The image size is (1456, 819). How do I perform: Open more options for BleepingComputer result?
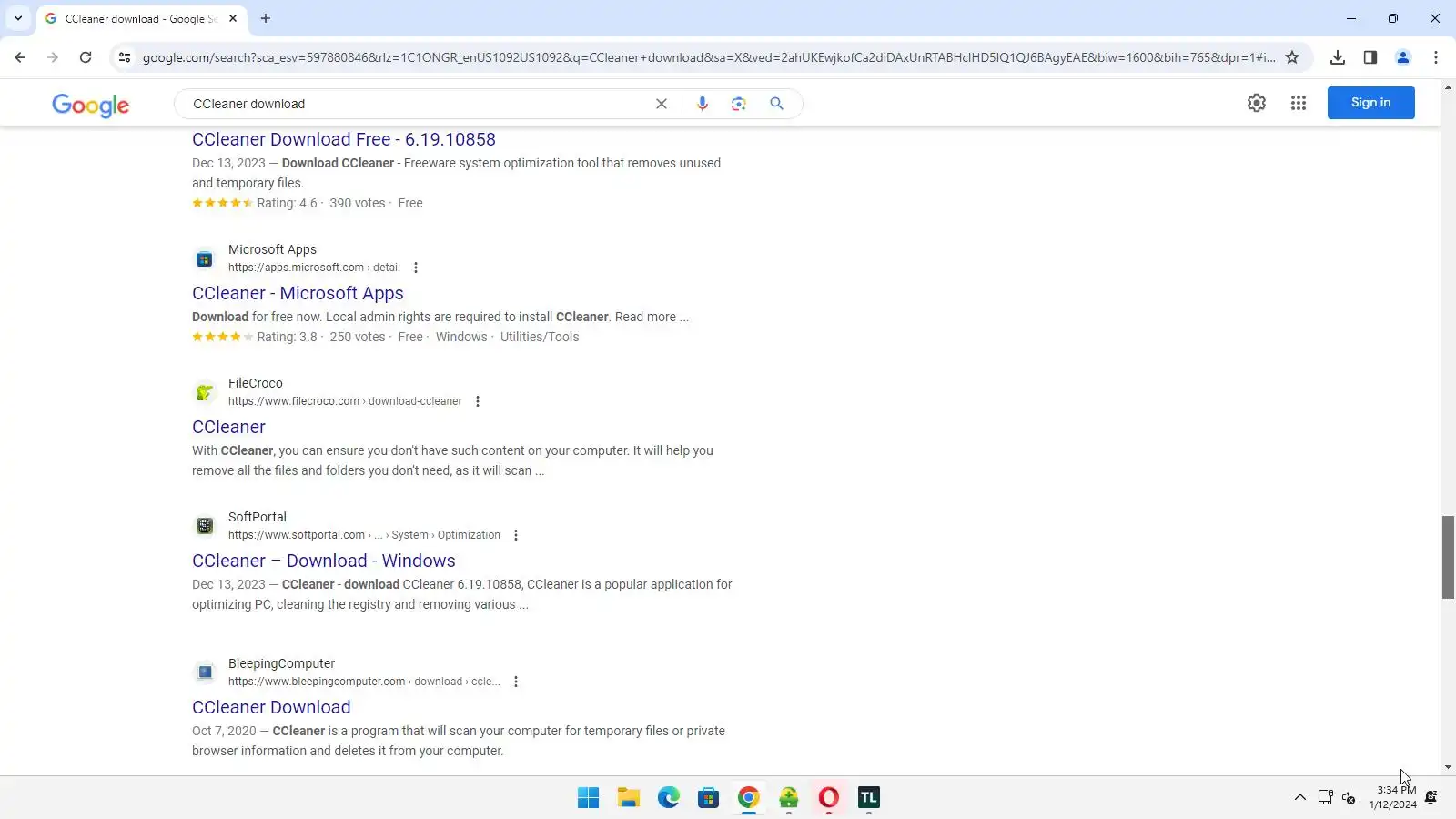[x=516, y=682]
